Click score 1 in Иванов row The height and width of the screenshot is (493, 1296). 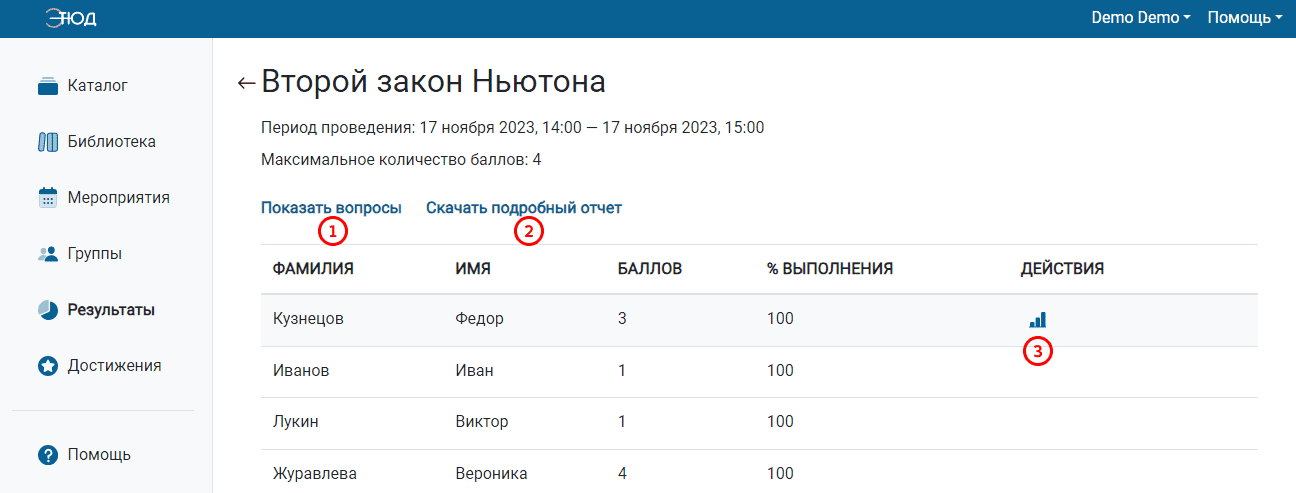point(622,371)
